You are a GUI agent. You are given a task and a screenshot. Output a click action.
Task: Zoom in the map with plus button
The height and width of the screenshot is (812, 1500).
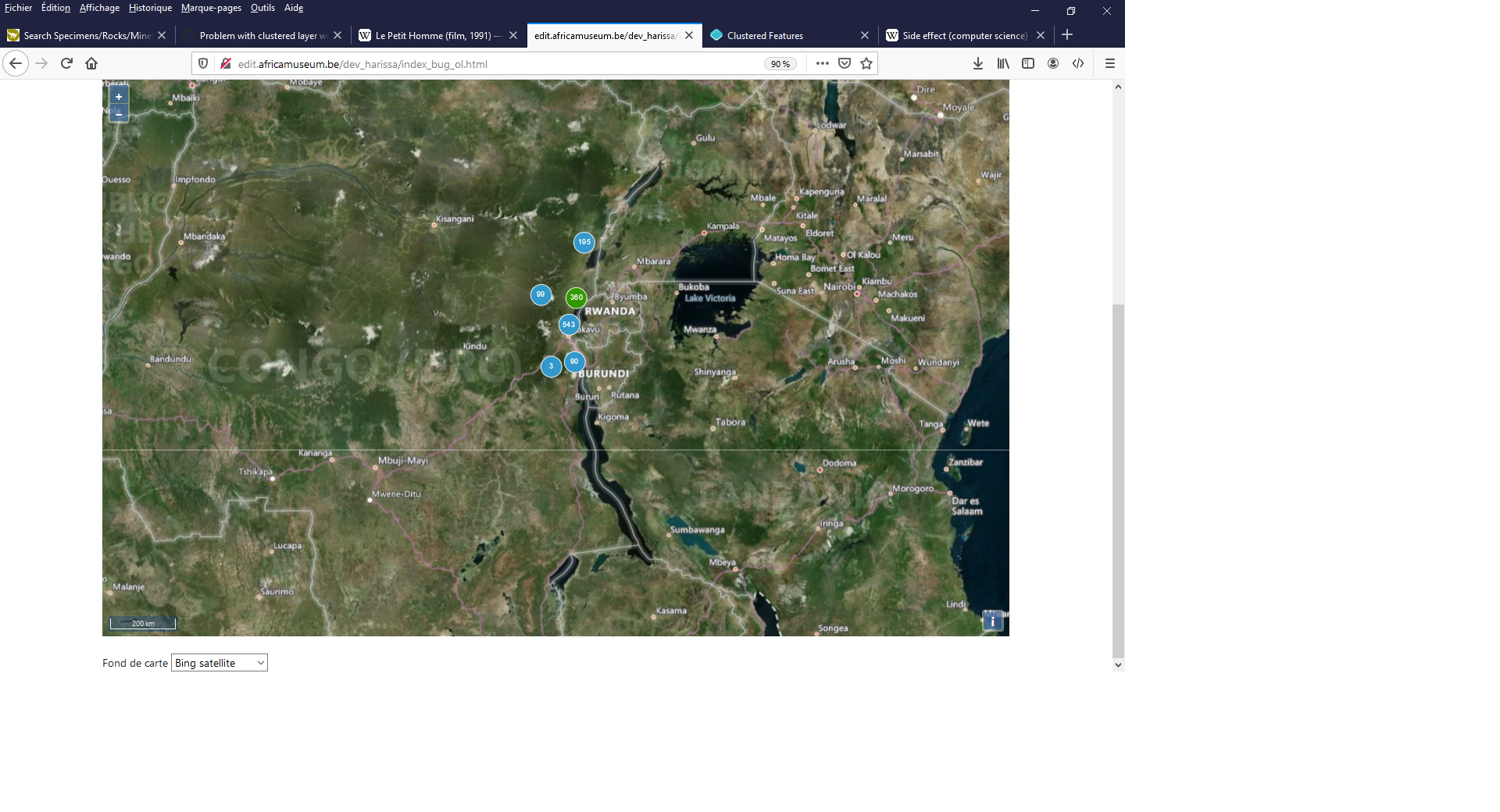click(119, 97)
